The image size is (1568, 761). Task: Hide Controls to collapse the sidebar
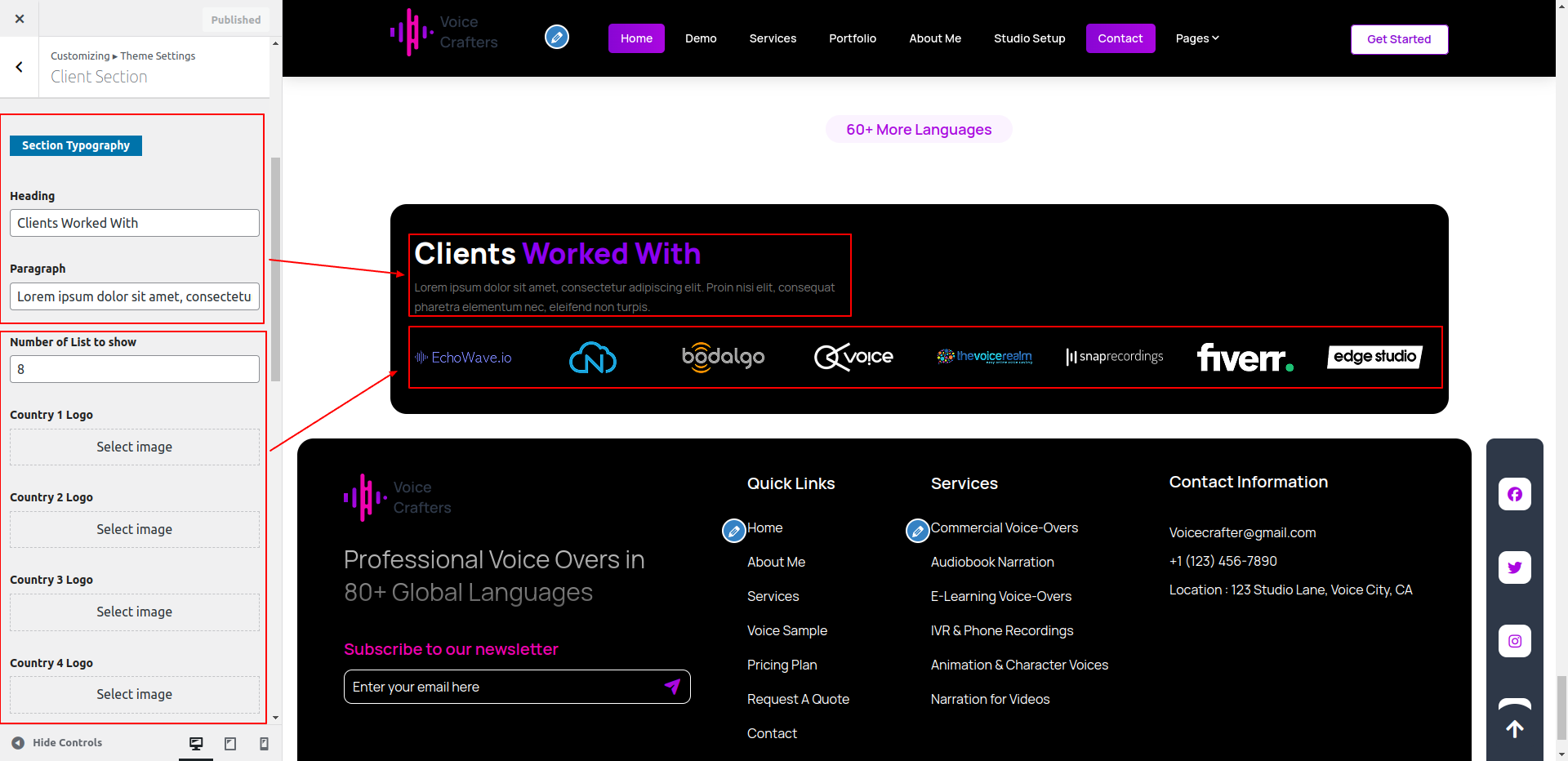coord(57,742)
